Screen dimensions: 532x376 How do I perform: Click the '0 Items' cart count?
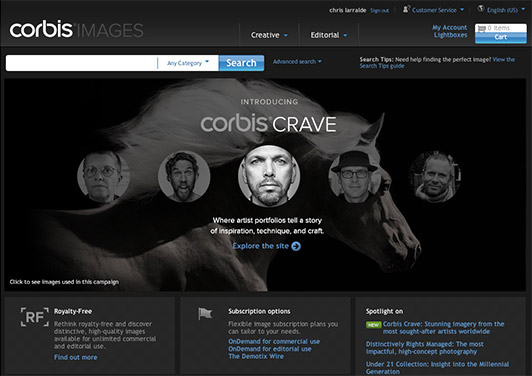coord(498,28)
